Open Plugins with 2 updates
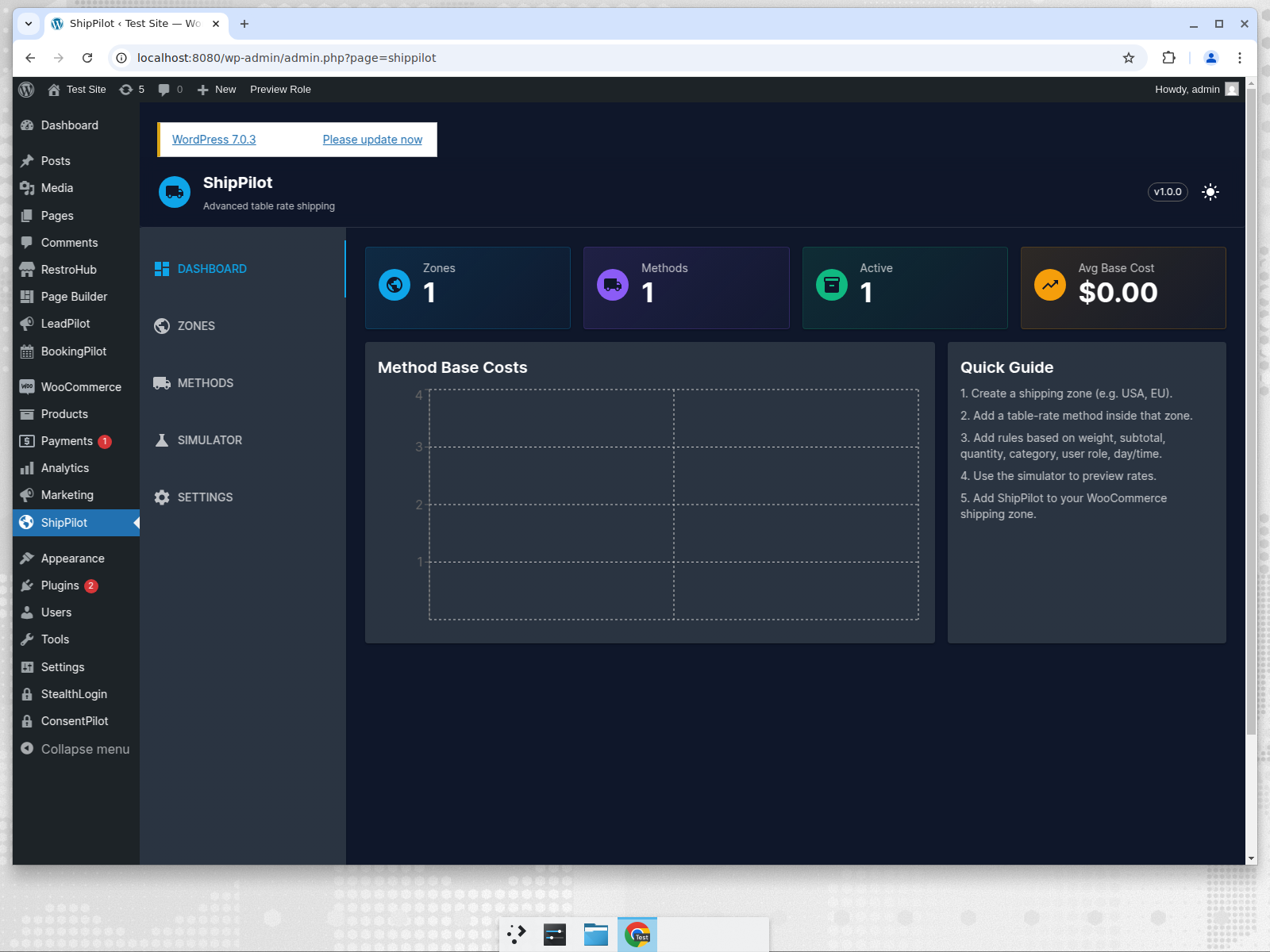Screen dimensions: 1270x952 [x=76, y=585]
